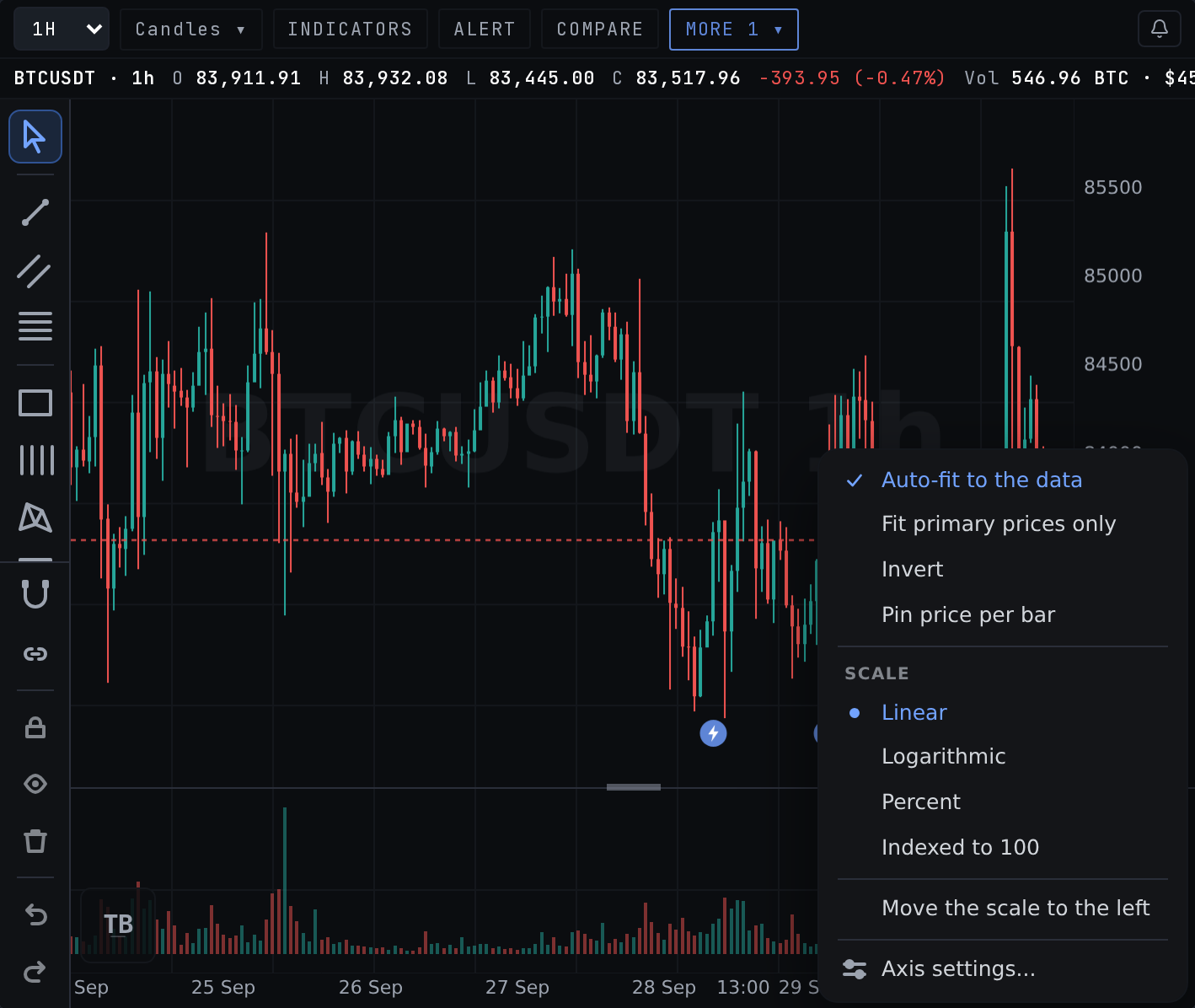Click the pane resize handle above volume
Screen dimensions: 1195x1008
click(634, 787)
